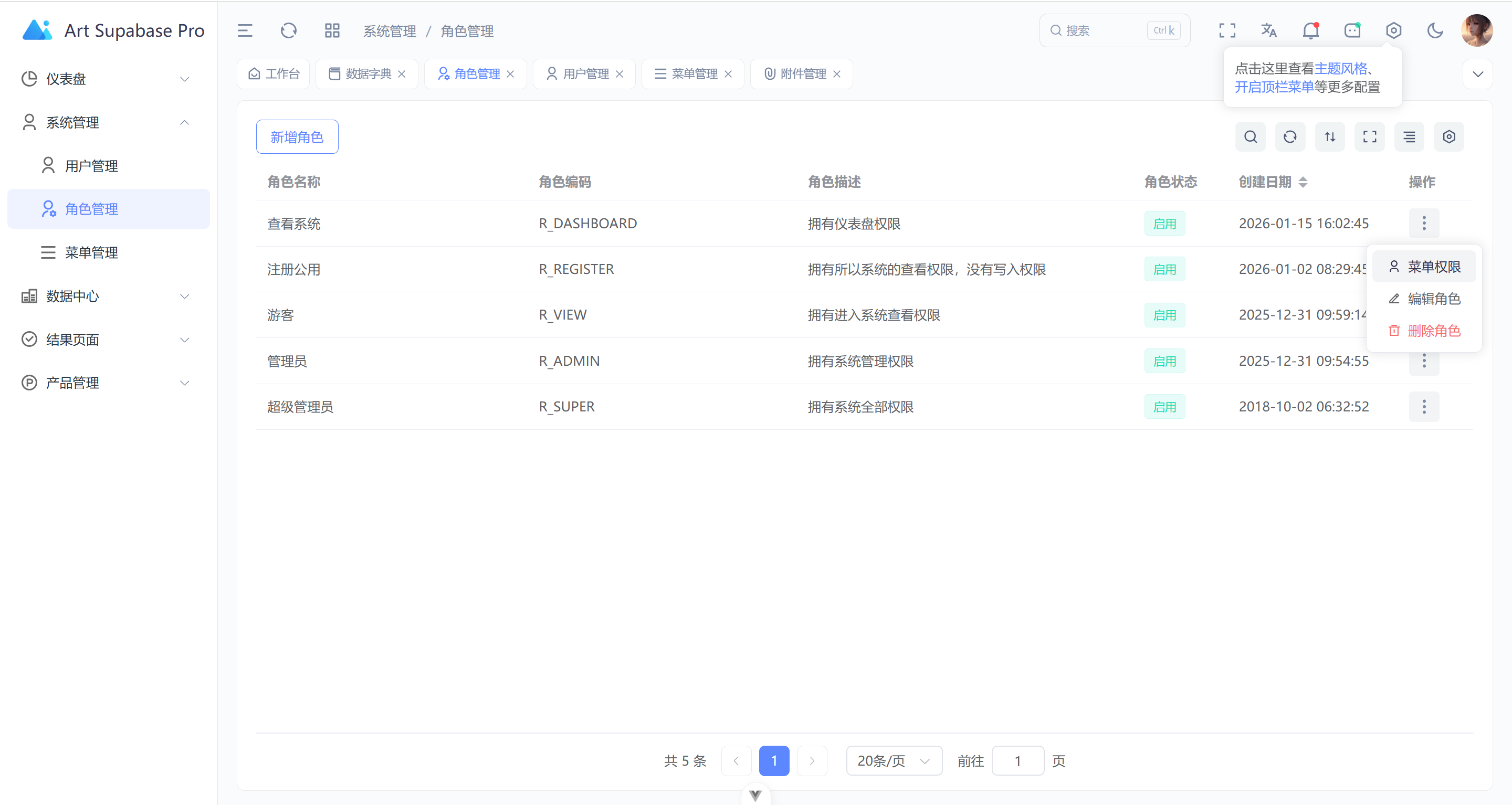Switch to dark mode with the moon icon
The height and width of the screenshot is (805, 1512).
1435,30
